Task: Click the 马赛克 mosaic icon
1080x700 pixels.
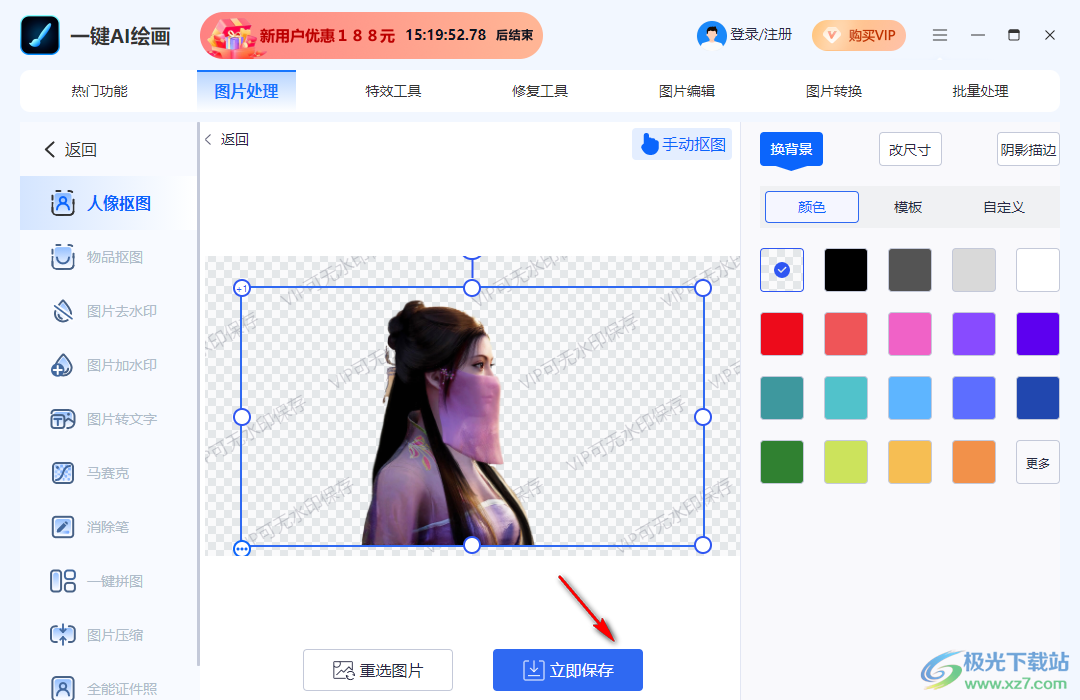Action: (63, 473)
